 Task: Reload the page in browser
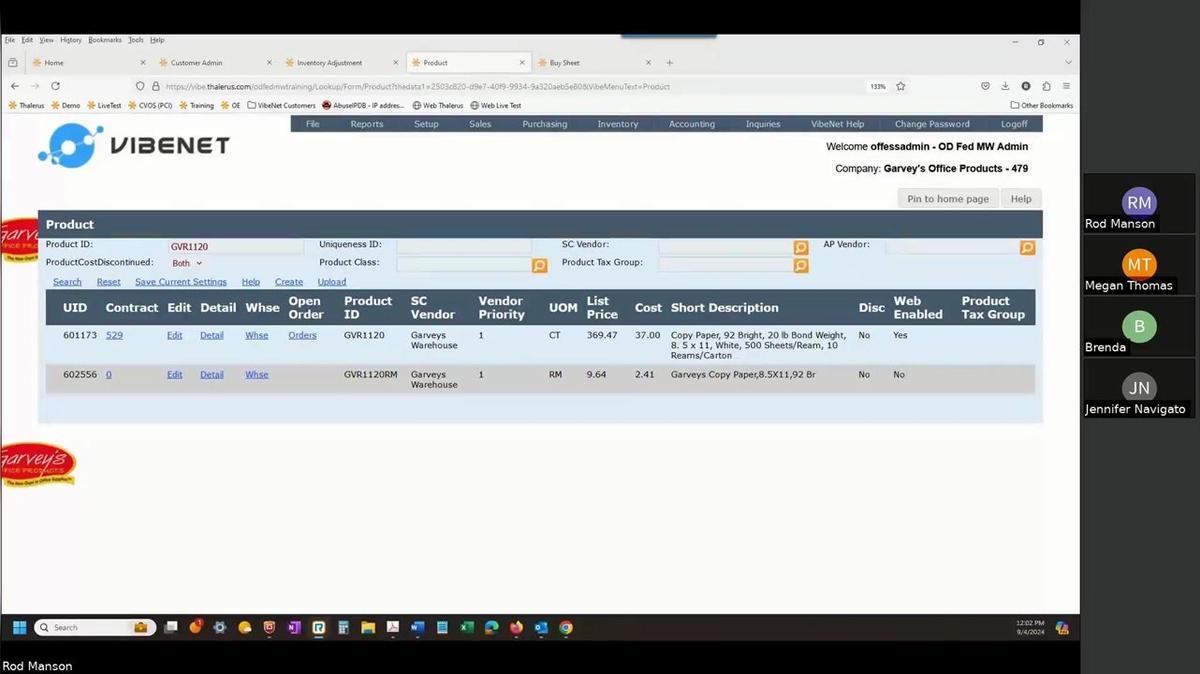(x=55, y=87)
